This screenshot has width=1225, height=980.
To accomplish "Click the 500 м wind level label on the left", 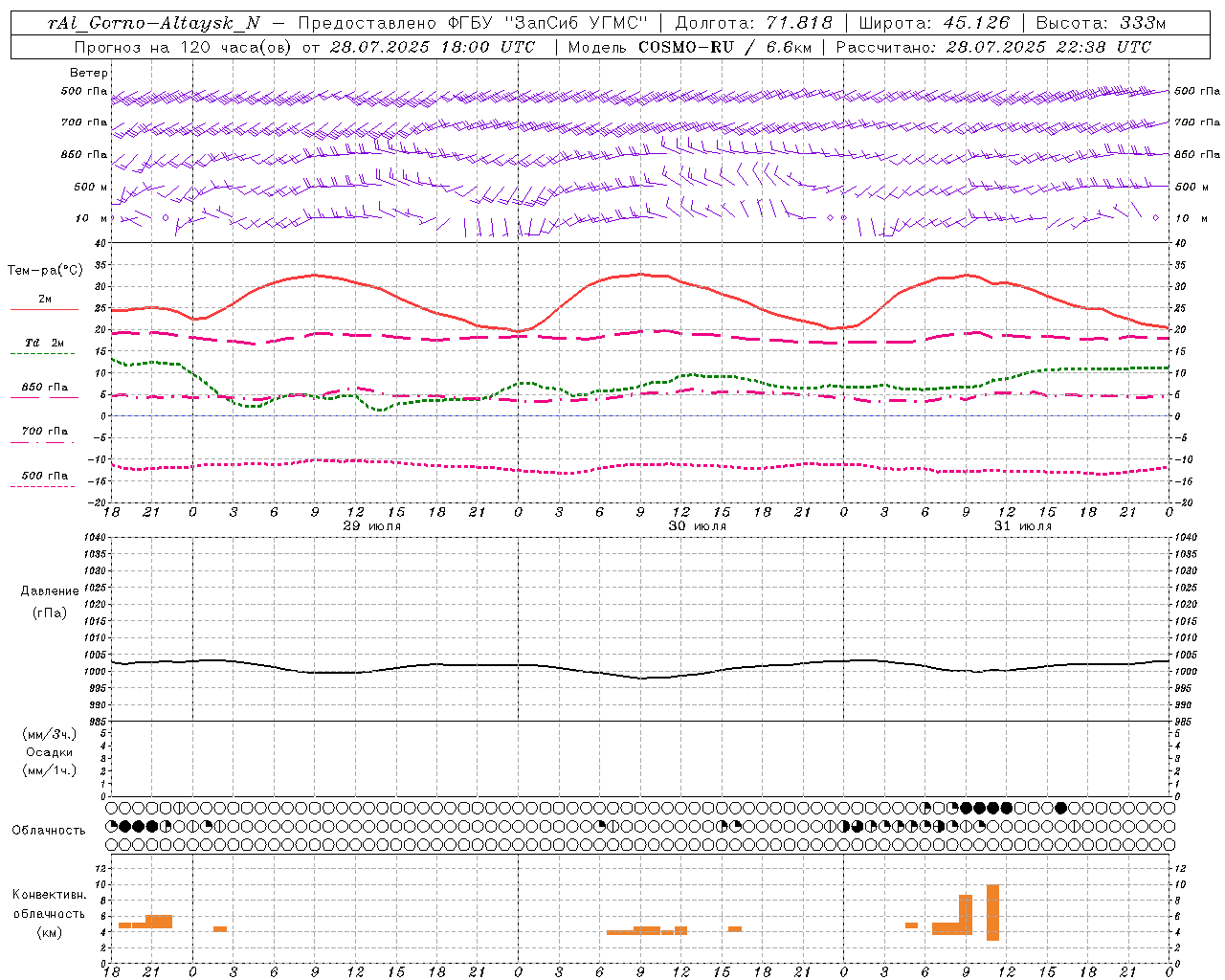I will click(91, 187).
